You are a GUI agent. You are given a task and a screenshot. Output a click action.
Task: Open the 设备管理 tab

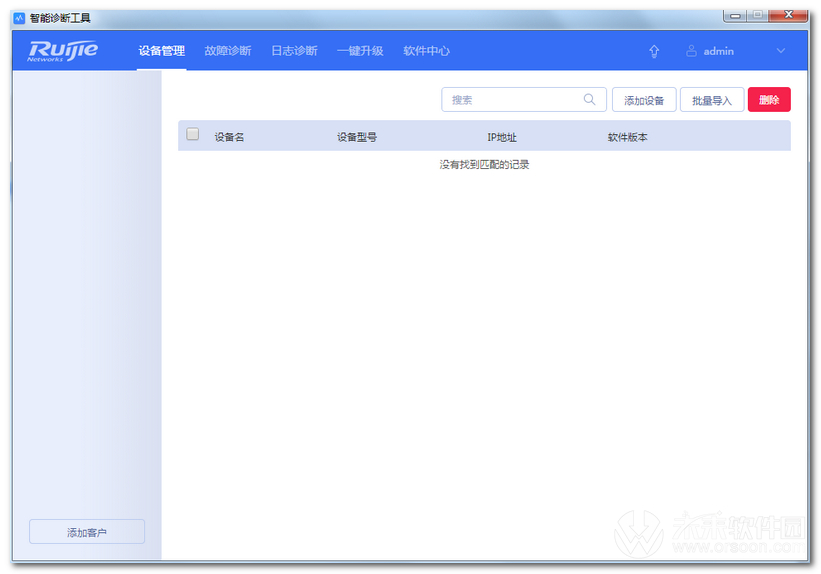pos(161,51)
